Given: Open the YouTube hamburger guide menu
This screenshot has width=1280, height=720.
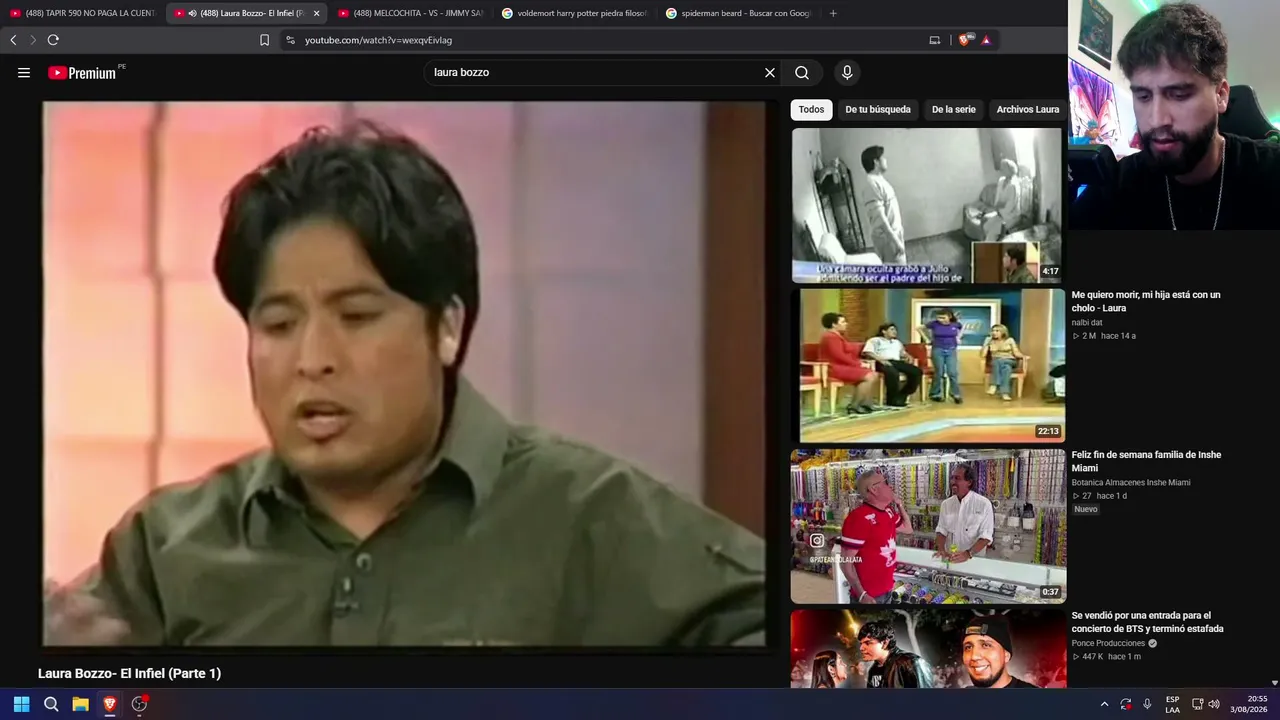Looking at the screenshot, I should tap(24, 72).
